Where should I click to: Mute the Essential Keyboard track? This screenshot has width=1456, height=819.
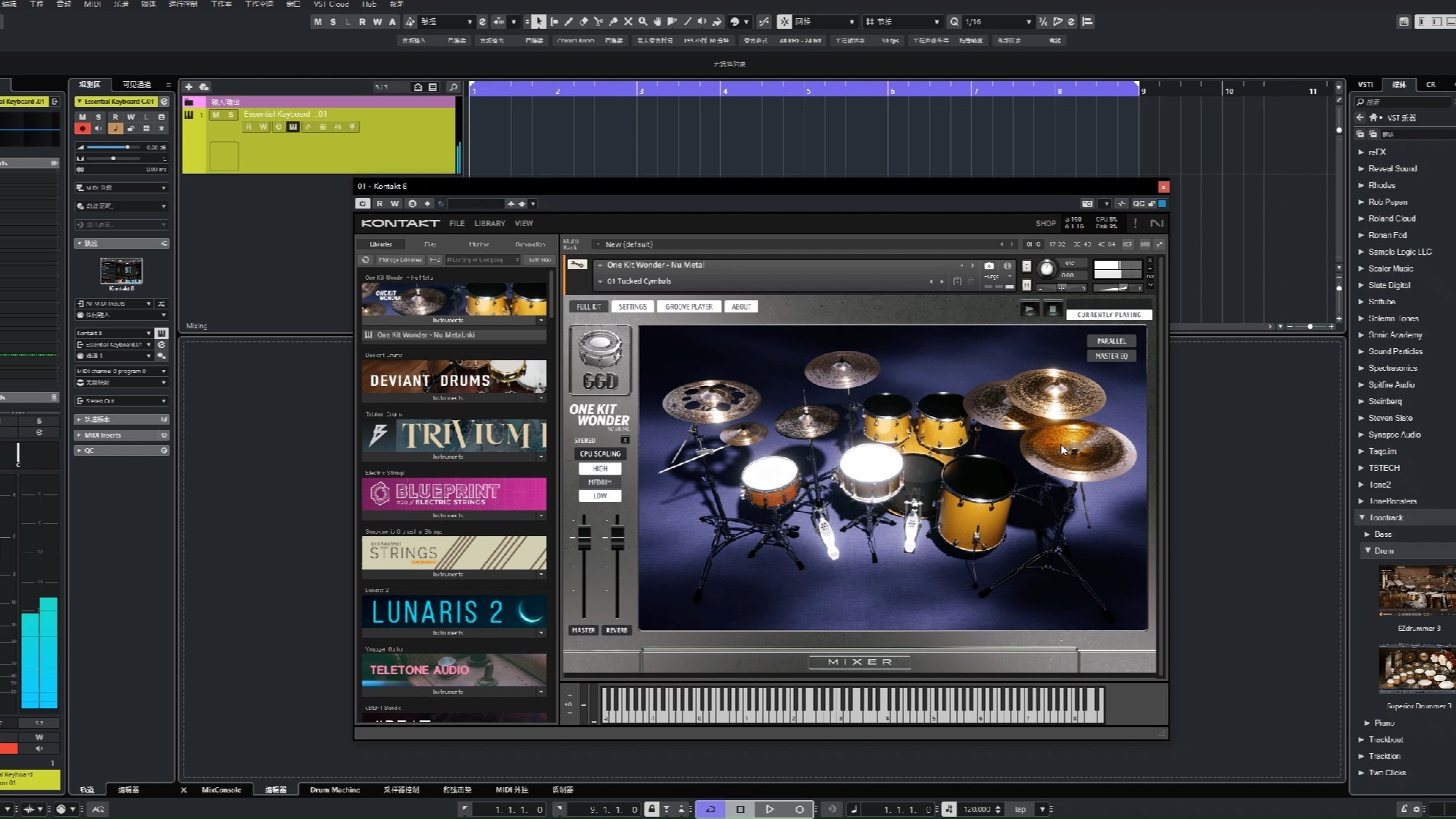click(x=216, y=115)
